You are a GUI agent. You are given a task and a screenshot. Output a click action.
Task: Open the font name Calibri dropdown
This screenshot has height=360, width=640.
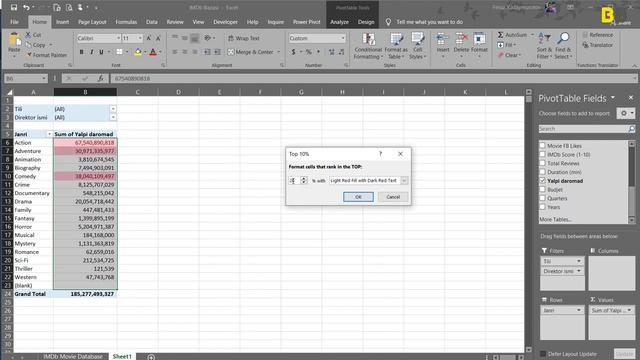118,38
